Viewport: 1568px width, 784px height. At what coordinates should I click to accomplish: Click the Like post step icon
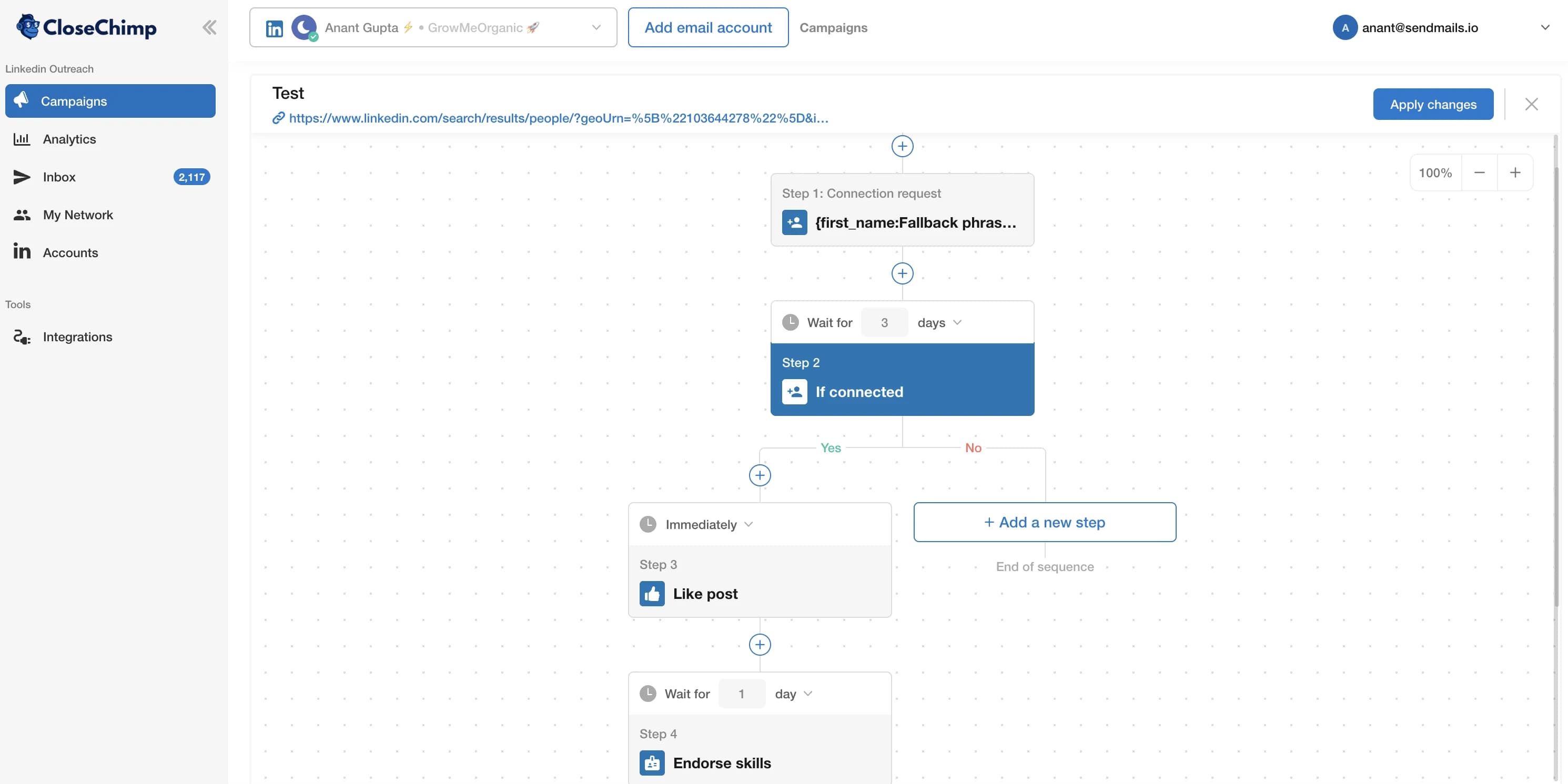[x=652, y=594]
